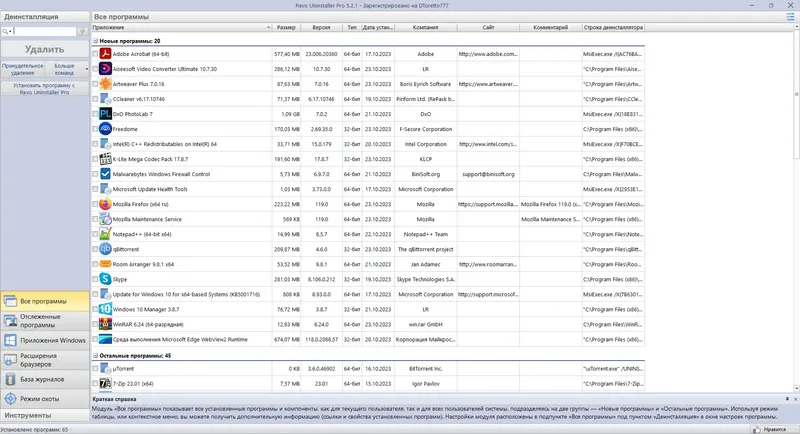Image resolution: width=800 pixels, height=434 pixels.
Task: Collapse the Остальные программы group
Action: point(95,355)
